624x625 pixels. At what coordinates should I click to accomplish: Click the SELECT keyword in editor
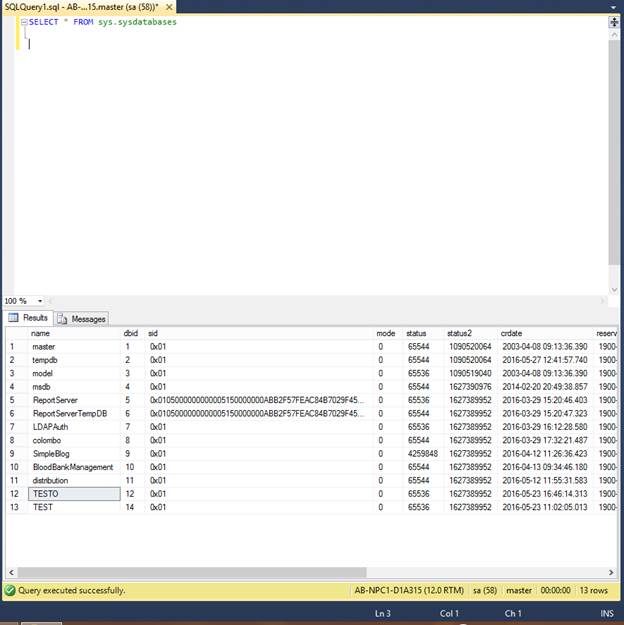43,22
